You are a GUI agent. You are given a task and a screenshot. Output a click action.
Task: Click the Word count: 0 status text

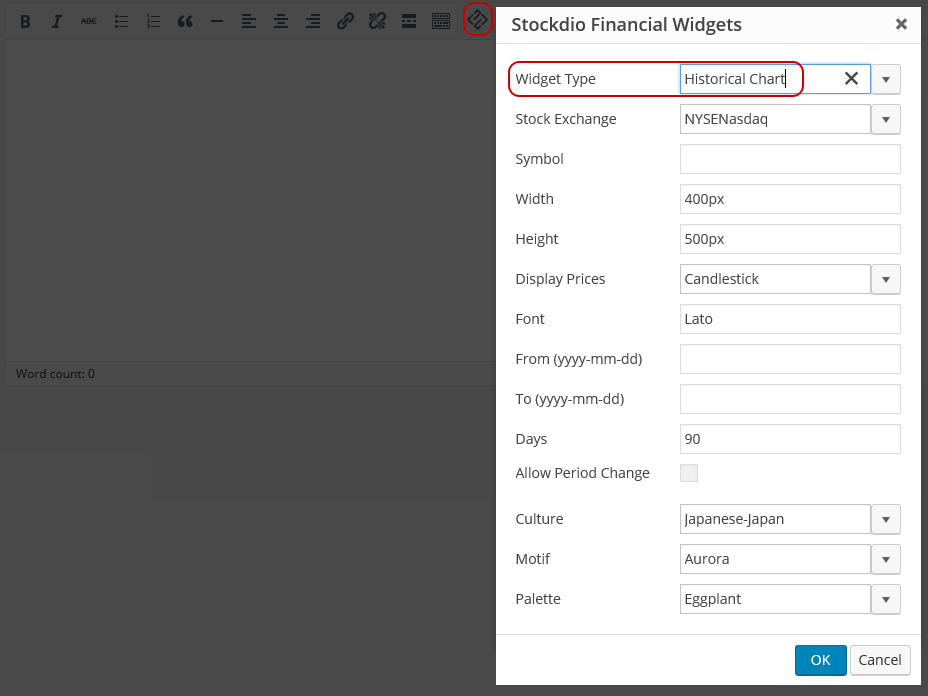(55, 373)
